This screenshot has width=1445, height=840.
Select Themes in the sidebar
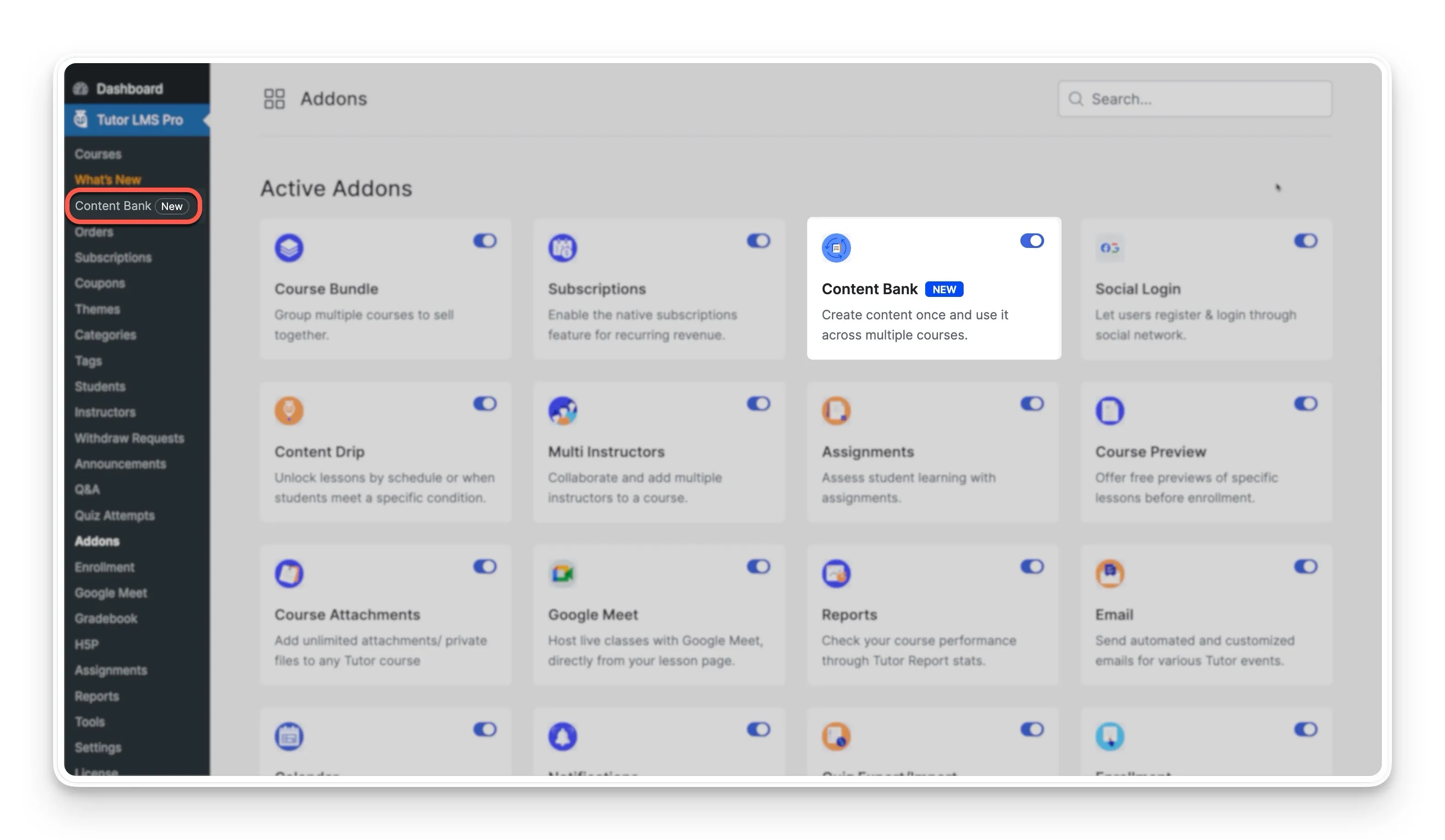coord(97,309)
